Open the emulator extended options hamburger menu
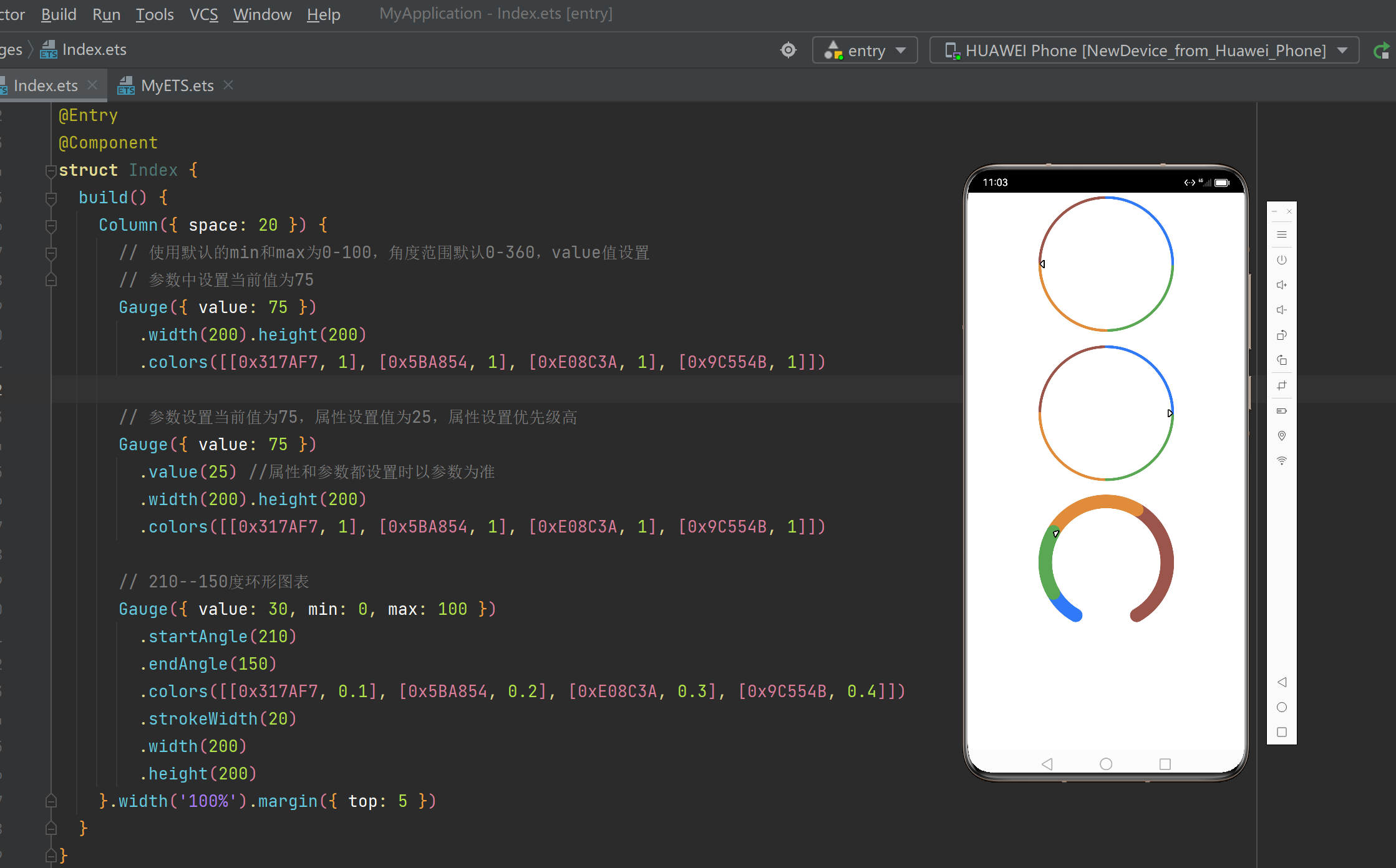This screenshot has width=1396, height=868. pyautogui.click(x=1282, y=234)
